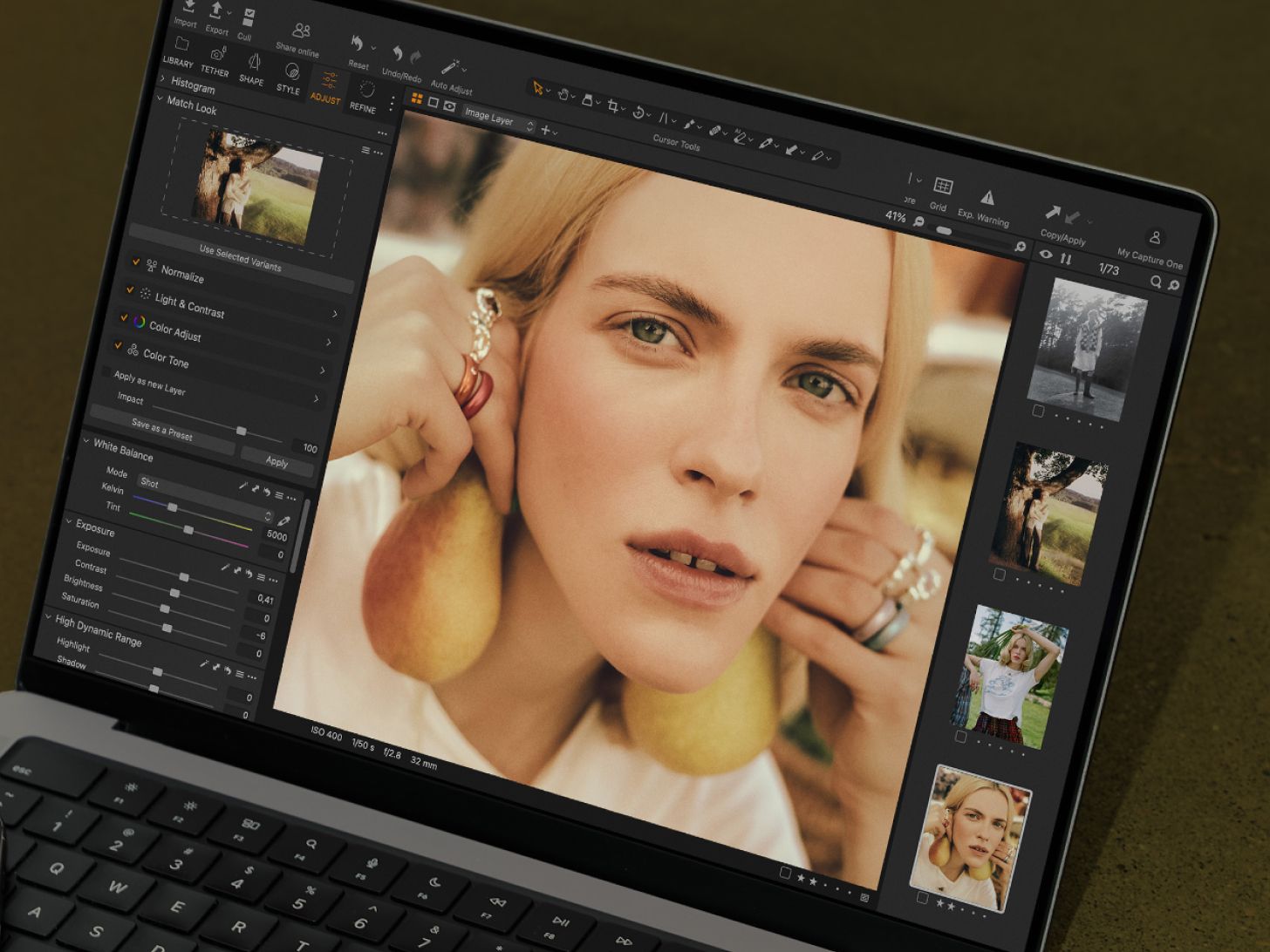This screenshot has width=1270, height=952.
Task: Toggle the Grid overlay icon
Action: (x=942, y=186)
